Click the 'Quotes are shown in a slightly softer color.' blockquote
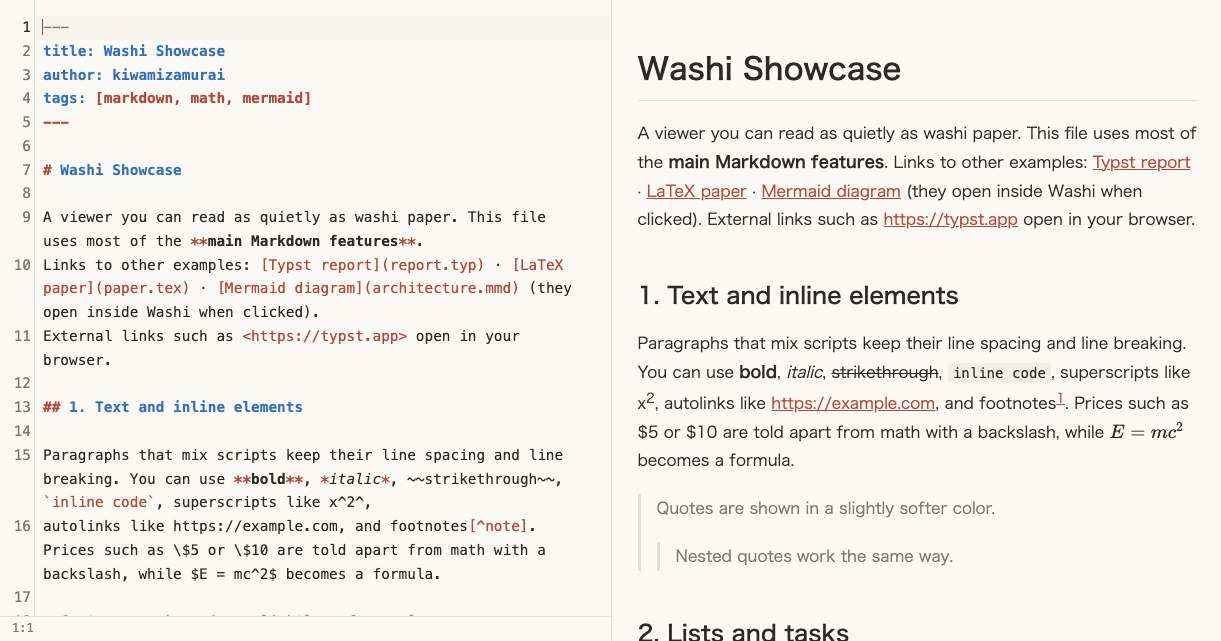Viewport: 1221px width, 641px height. [825, 508]
